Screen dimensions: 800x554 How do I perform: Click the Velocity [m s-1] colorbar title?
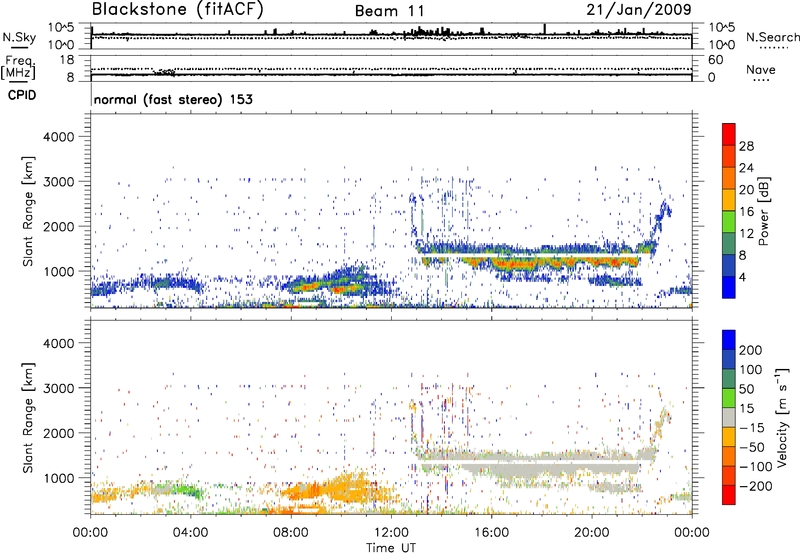781,417
